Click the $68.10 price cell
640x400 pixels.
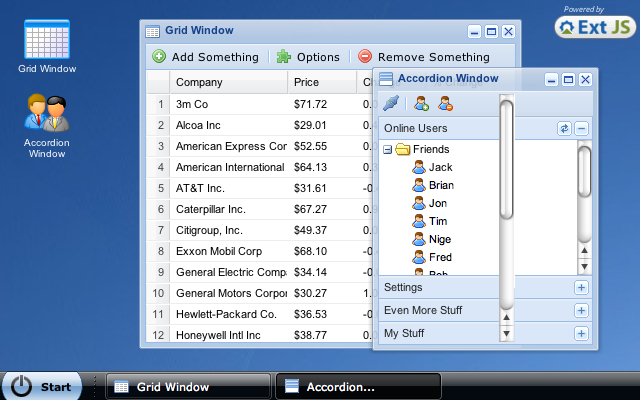[322, 251]
